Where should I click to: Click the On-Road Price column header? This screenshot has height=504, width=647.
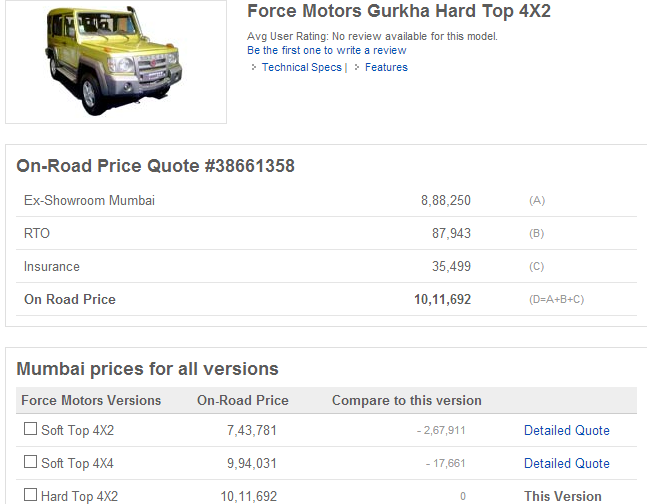click(243, 400)
